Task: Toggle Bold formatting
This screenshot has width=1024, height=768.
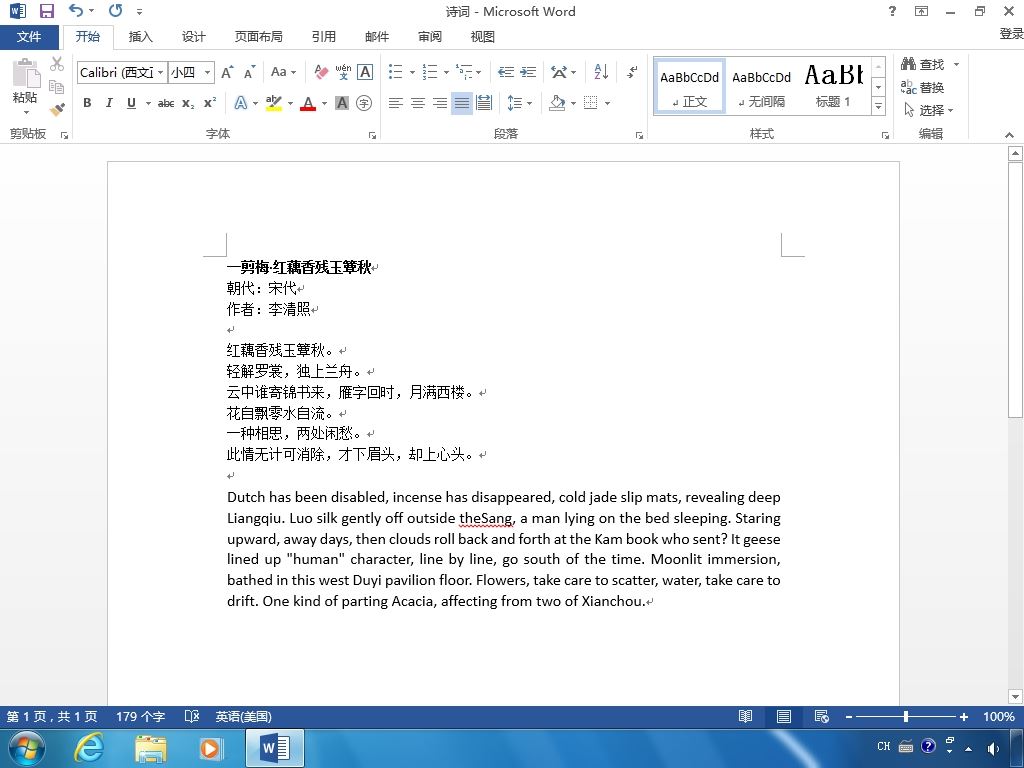Action: click(87, 103)
